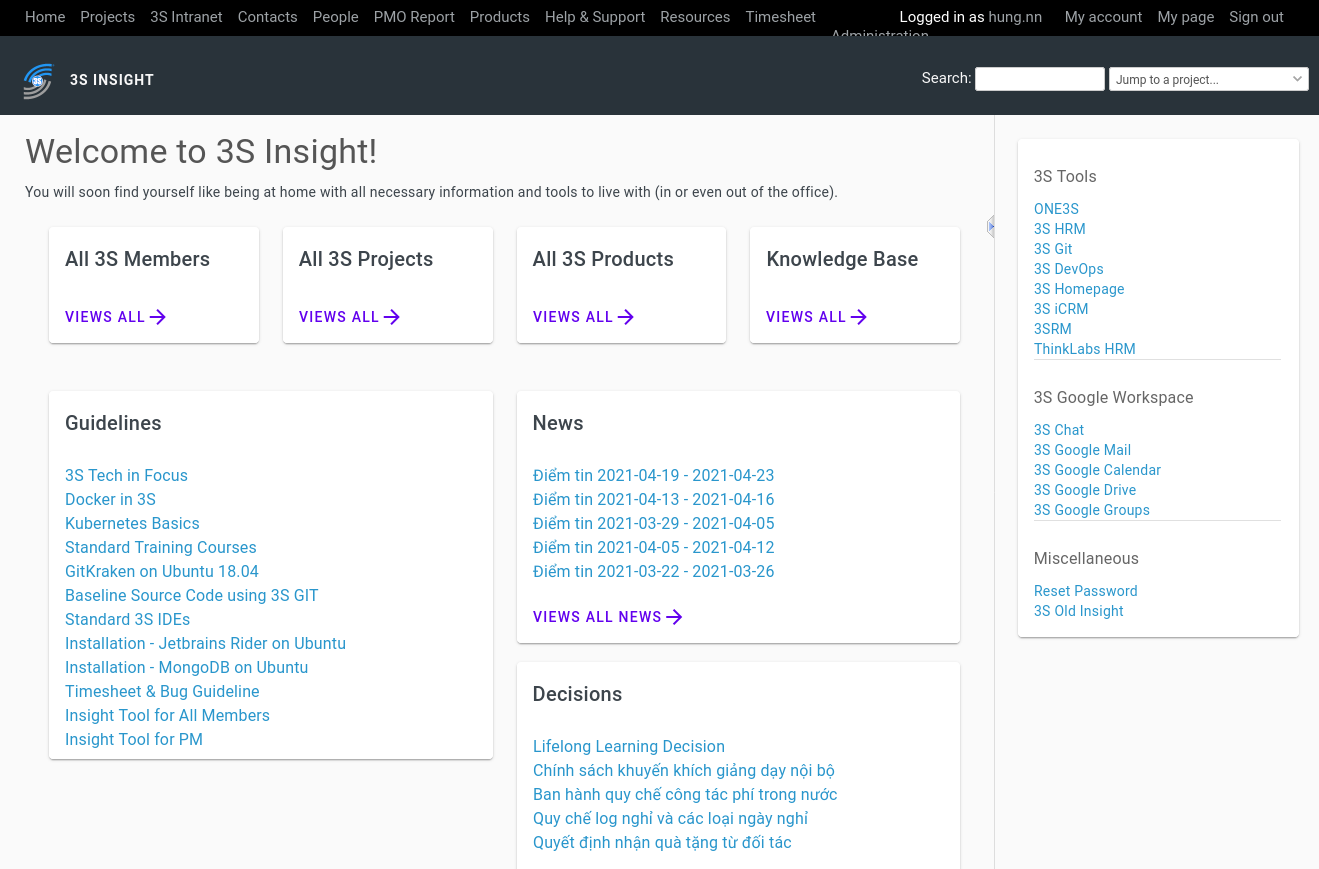Click arrow icon under All 3S Members
Viewport: 1319px width, 869px height.
click(158, 317)
